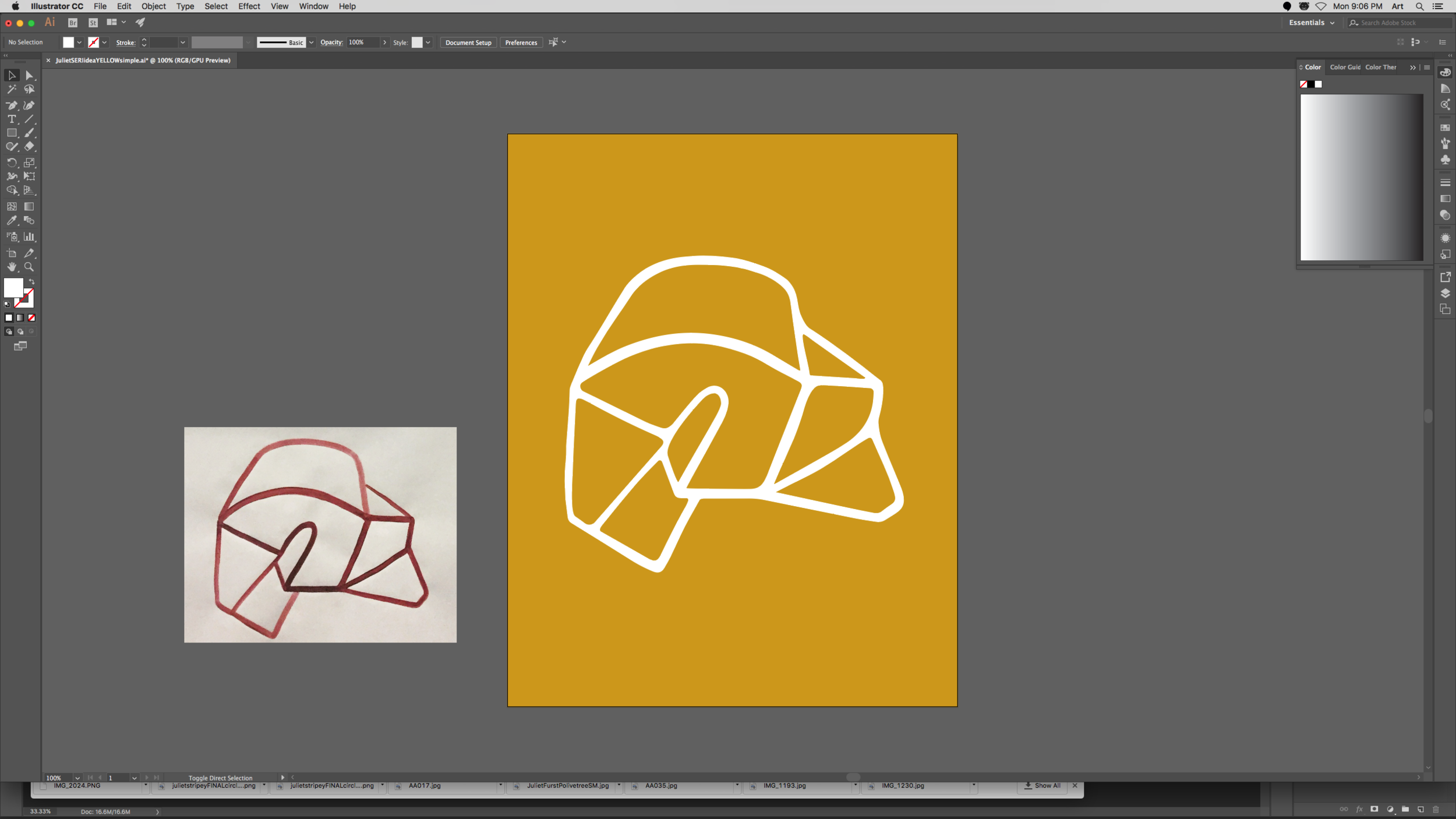Open the Select menu
This screenshot has width=1456, height=819.
(x=215, y=6)
